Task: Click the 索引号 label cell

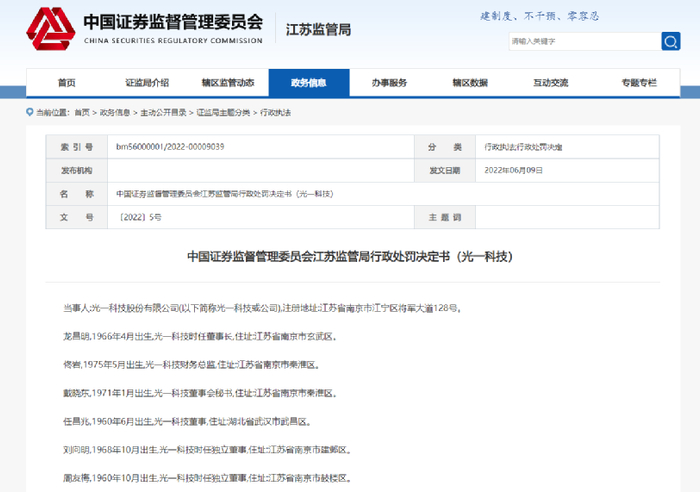Action: [x=77, y=147]
